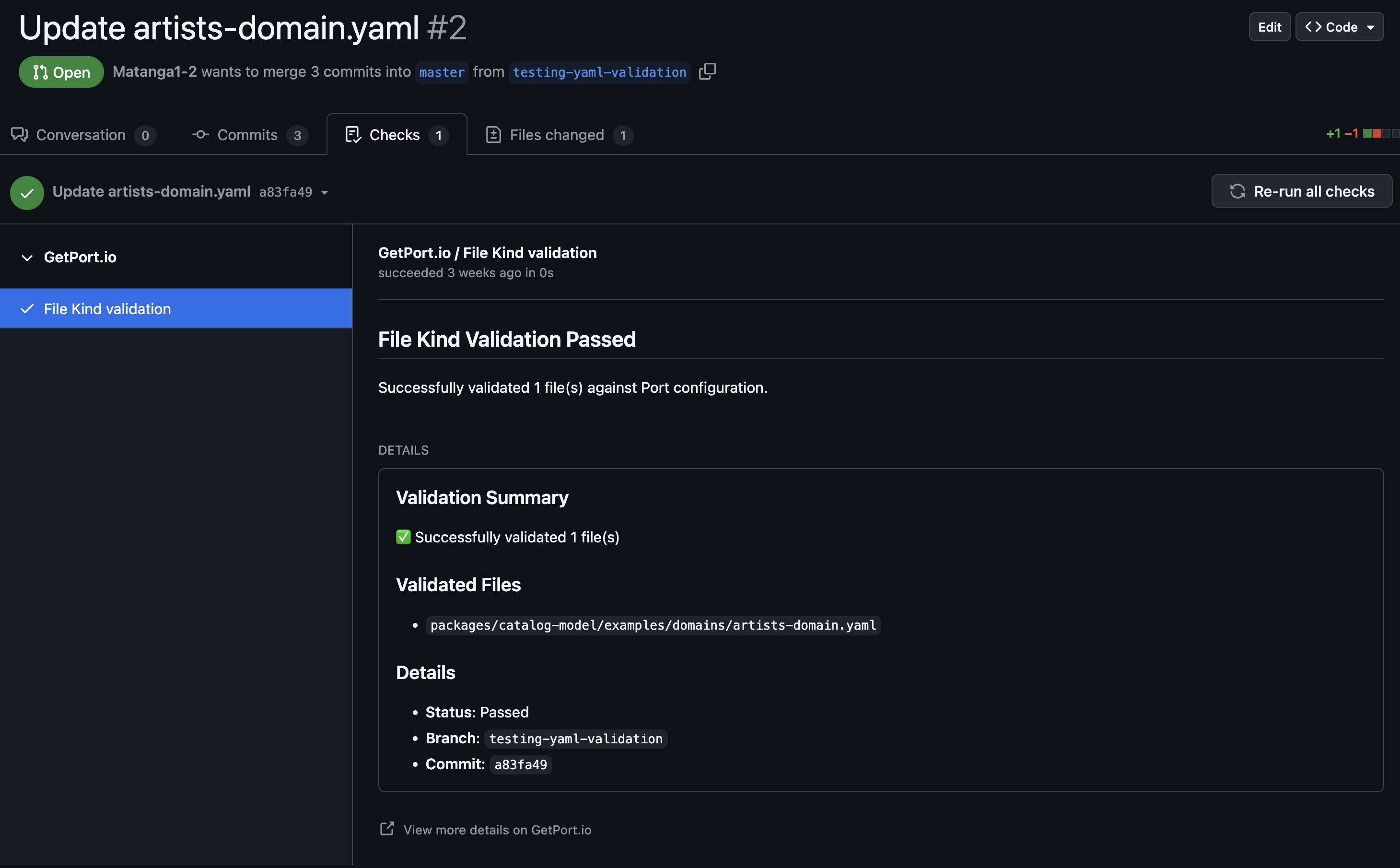Click the copy branch name icon
The image size is (1400, 868).
[x=707, y=72]
